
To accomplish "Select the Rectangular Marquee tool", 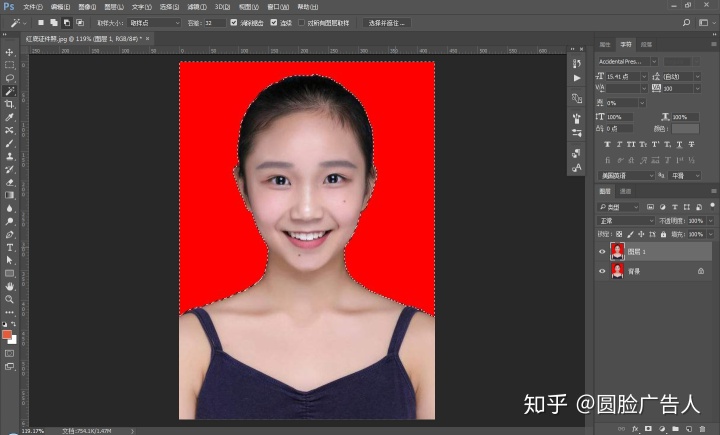I will 9,65.
